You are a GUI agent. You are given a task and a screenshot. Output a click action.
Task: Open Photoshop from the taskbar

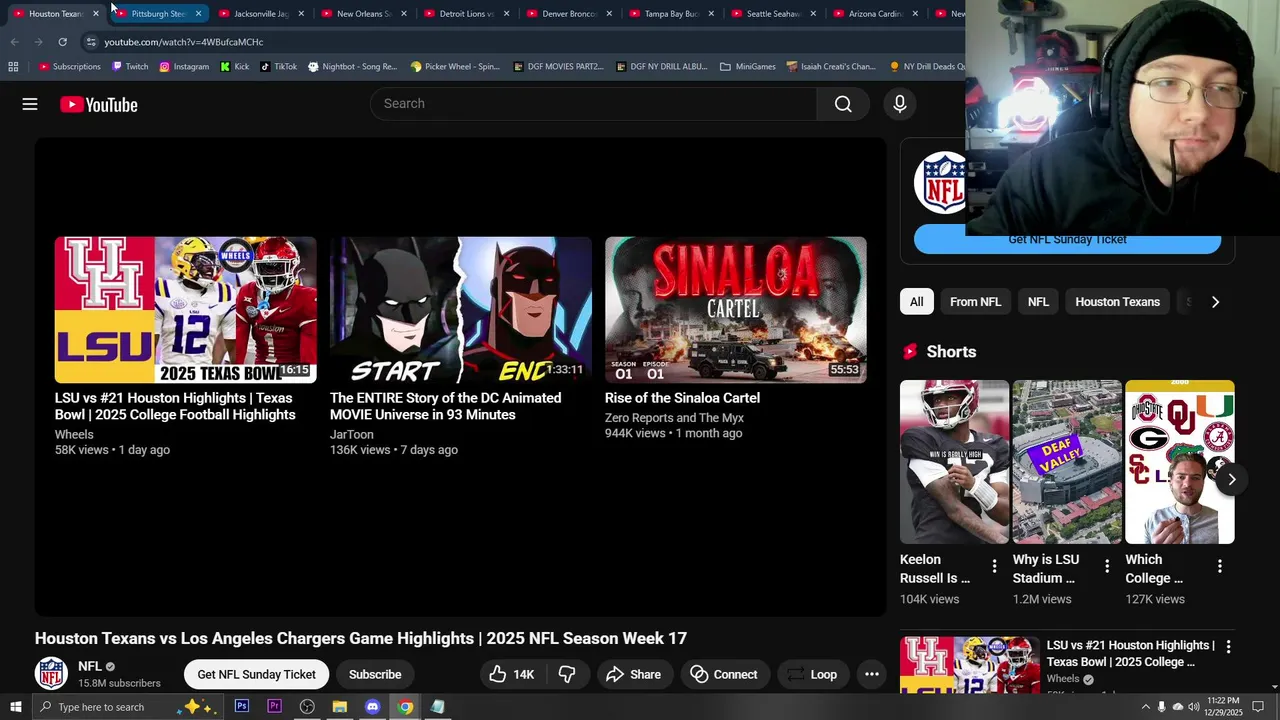[242, 707]
